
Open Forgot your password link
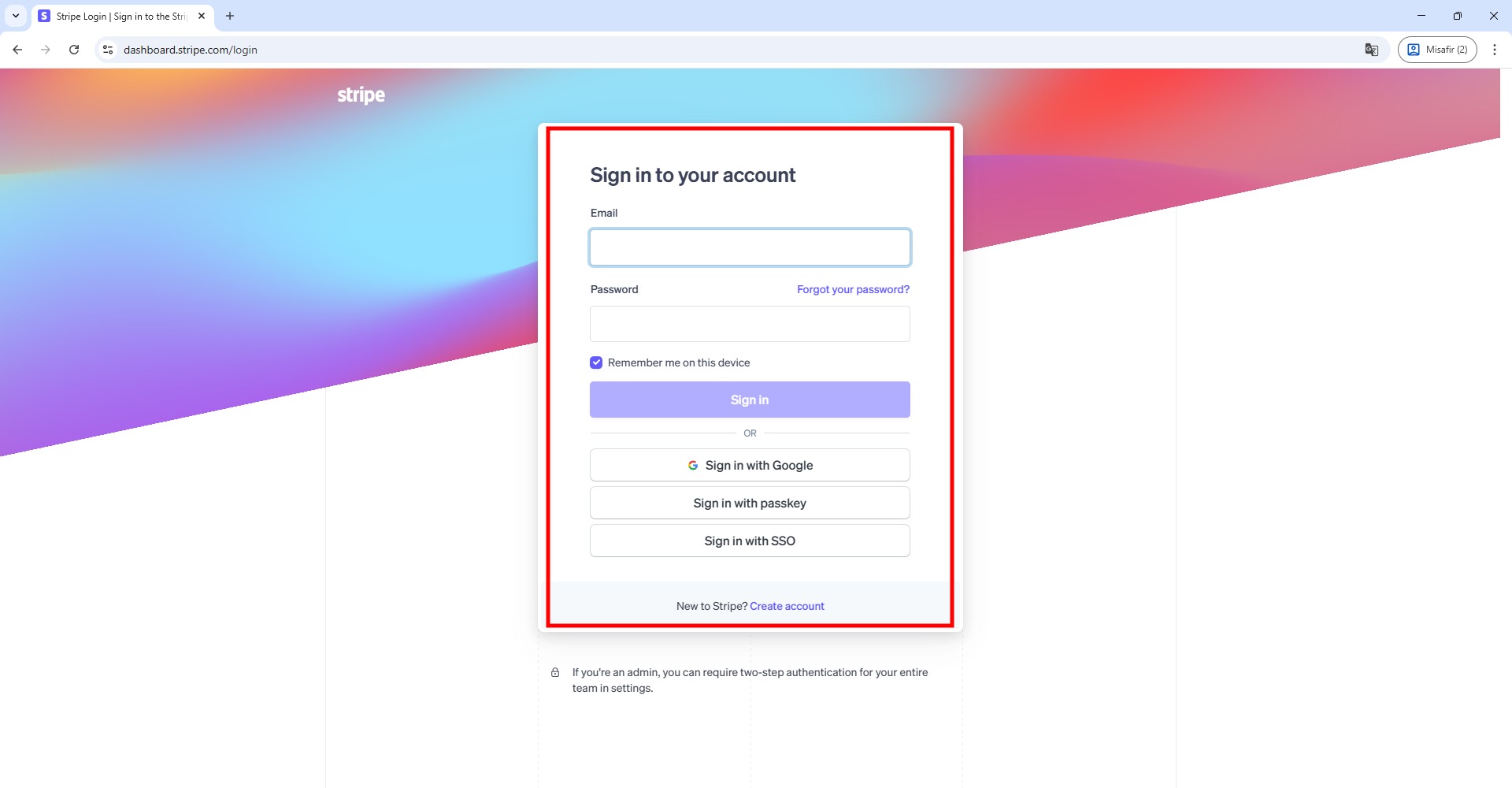tap(853, 289)
